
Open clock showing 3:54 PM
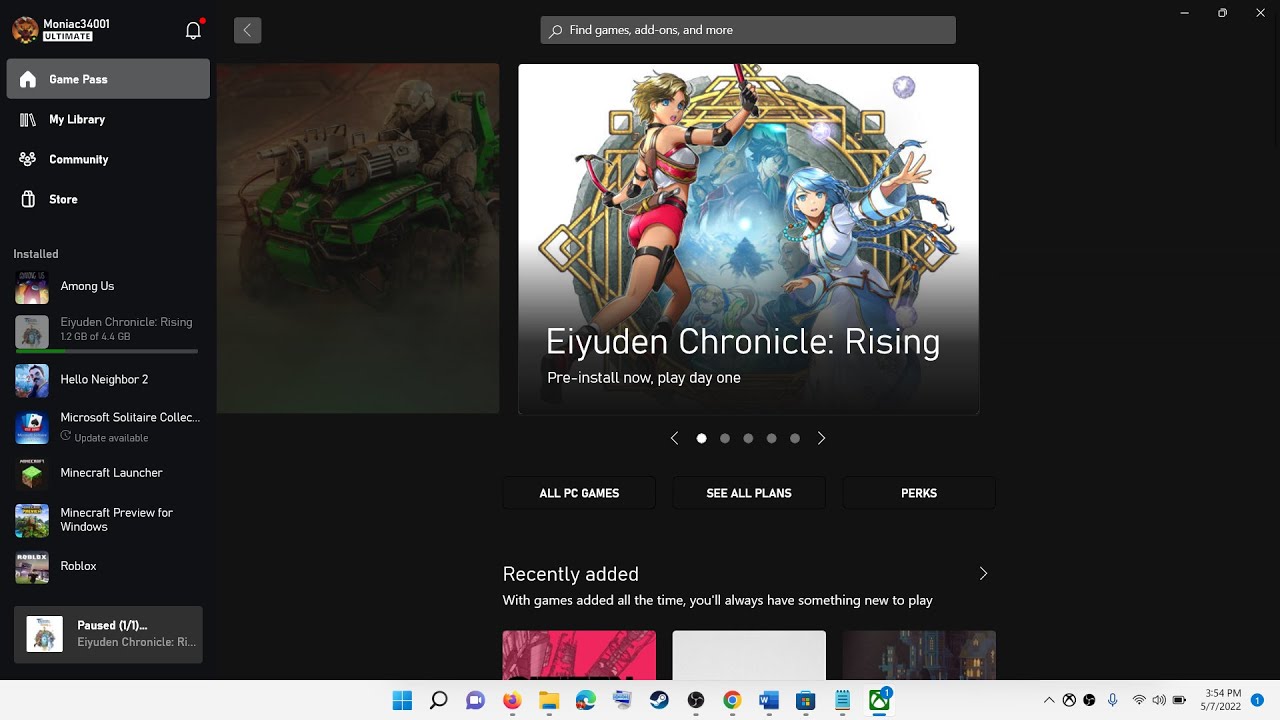coord(1223,699)
